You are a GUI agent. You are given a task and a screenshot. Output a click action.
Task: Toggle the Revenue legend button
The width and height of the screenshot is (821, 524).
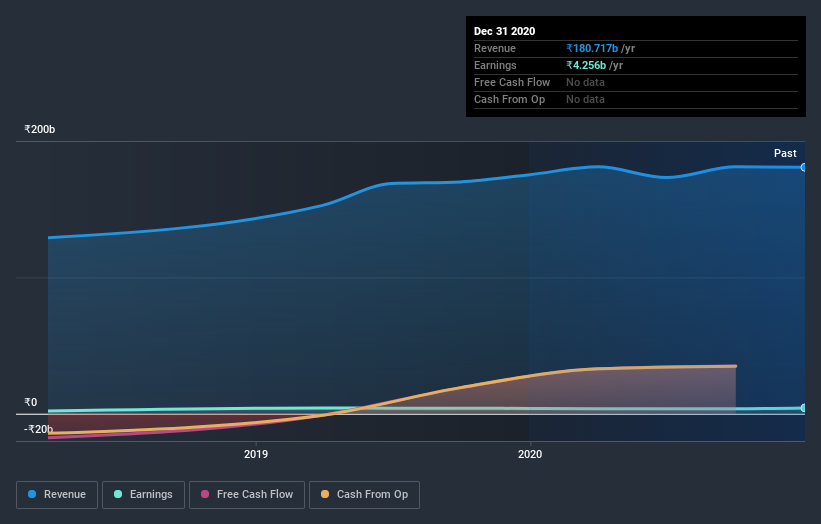57,495
